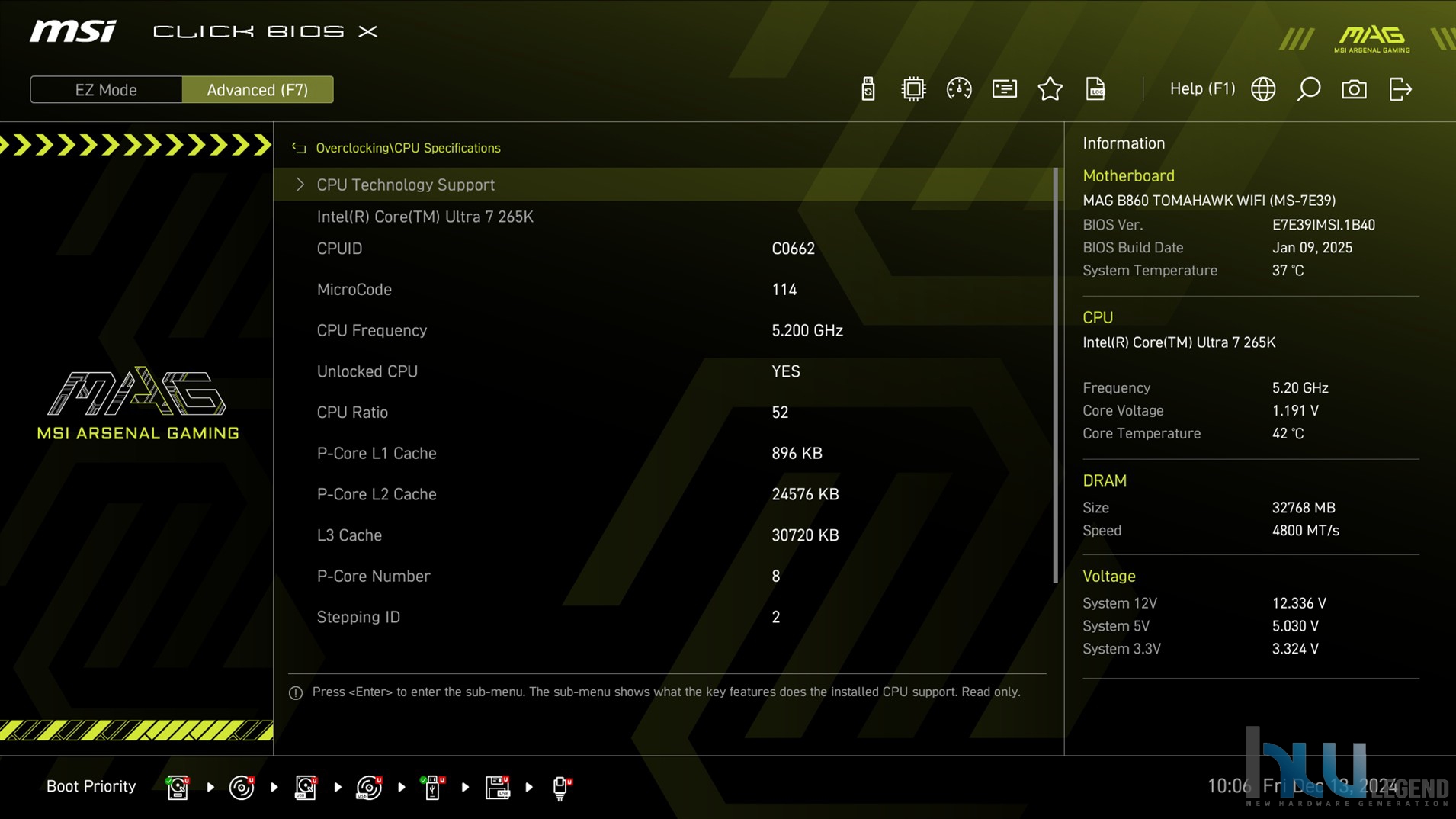The image size is (1456, 819).
Task: Open the CPU chip icon in toolbar
Action: pos(913,89)
